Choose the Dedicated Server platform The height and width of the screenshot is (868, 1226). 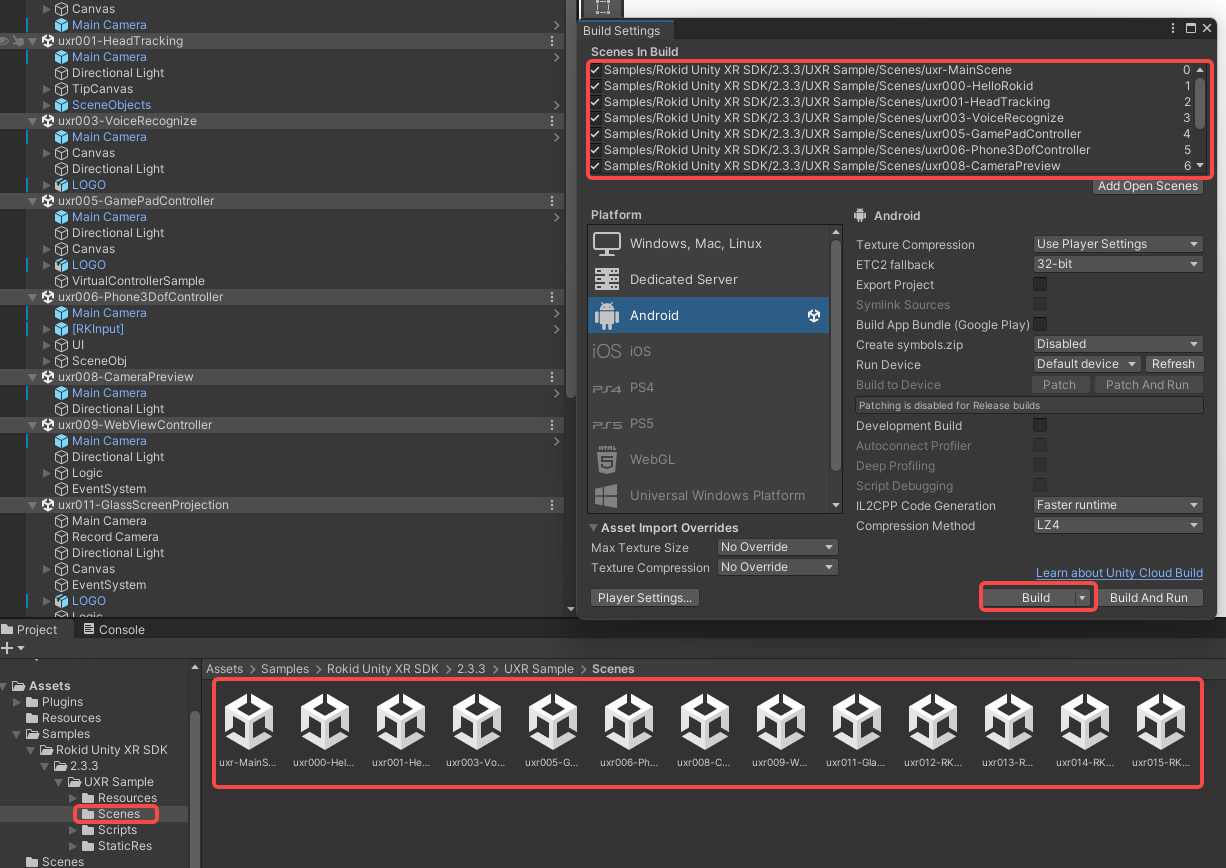pos(708,279)
